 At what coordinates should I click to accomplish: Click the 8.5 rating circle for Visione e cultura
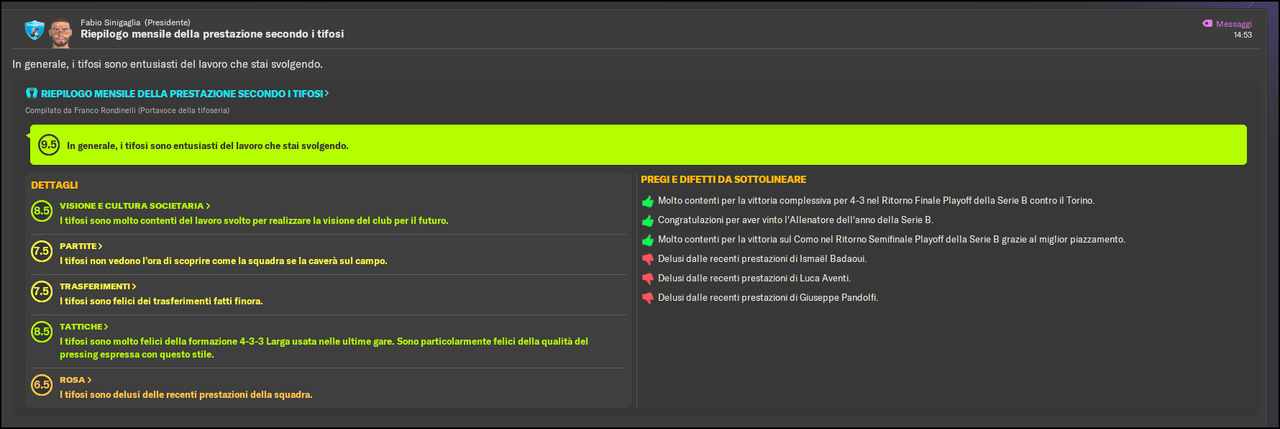point(41,211)
